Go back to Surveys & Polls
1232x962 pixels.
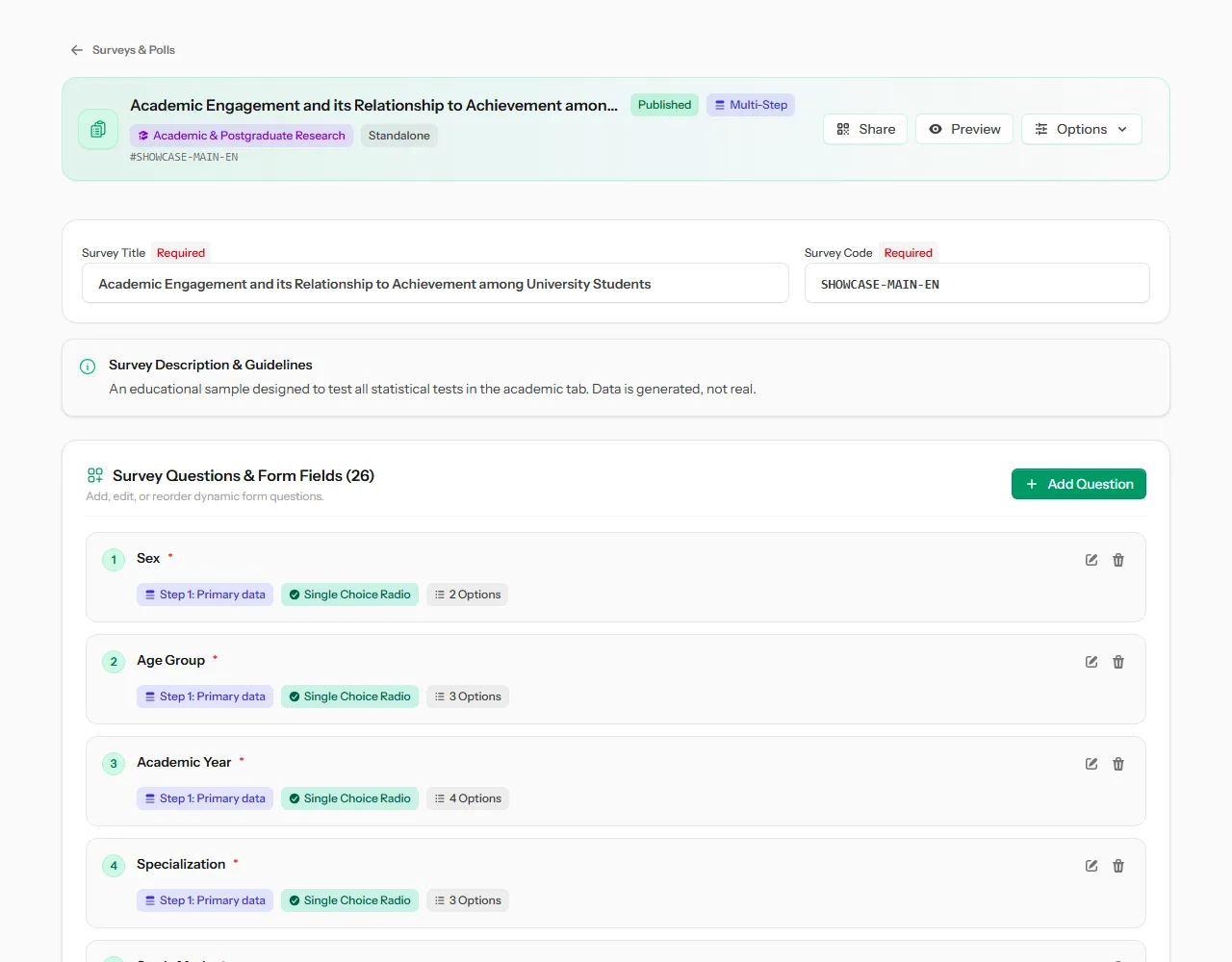tap(122, 50)
